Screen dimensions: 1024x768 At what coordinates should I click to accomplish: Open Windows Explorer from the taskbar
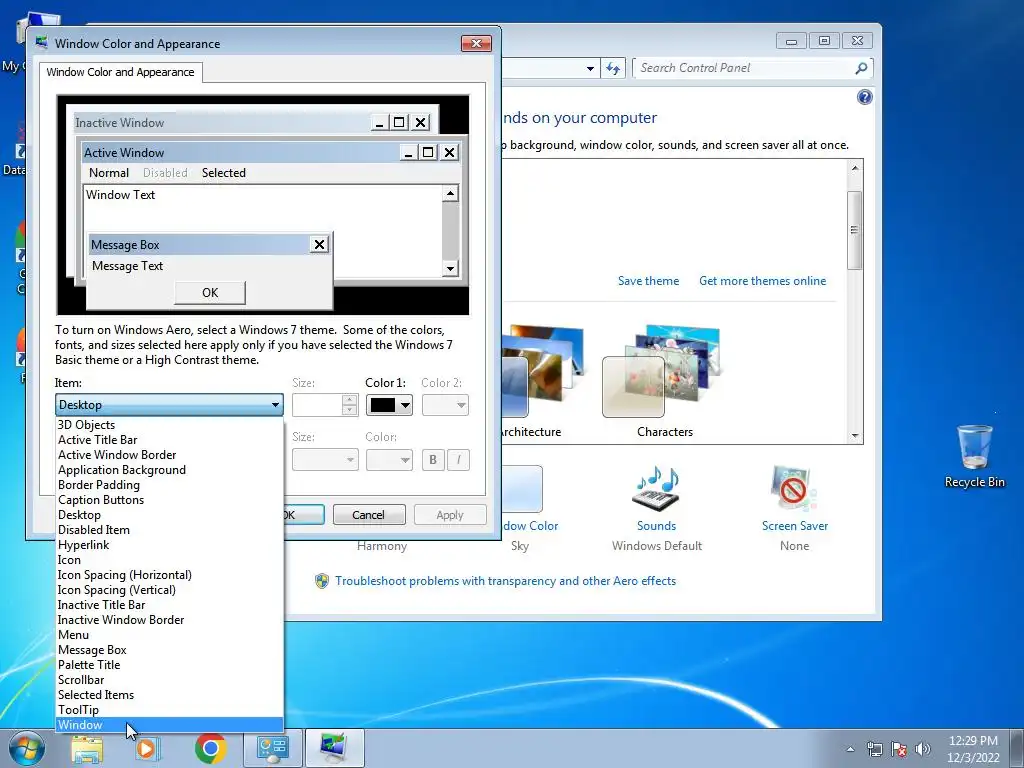point(87,748)
